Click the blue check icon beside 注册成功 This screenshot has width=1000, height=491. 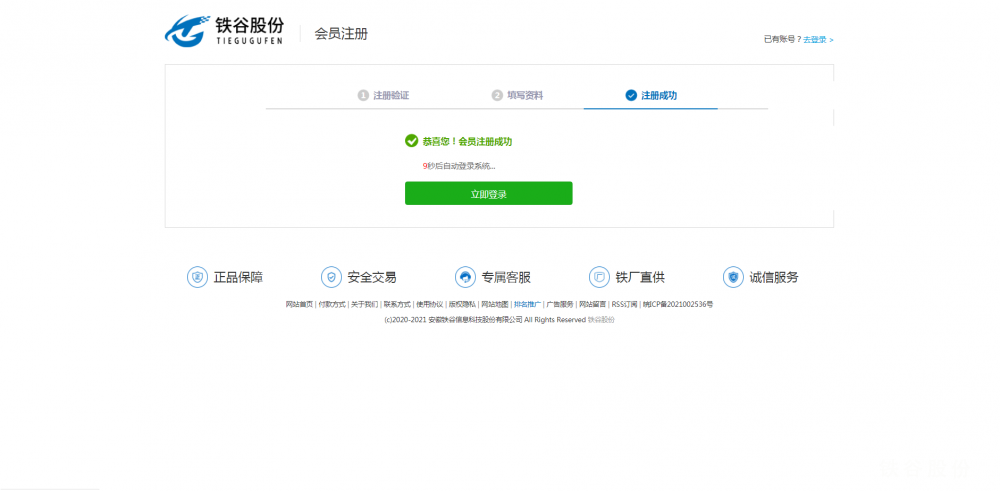pos(631,95)
